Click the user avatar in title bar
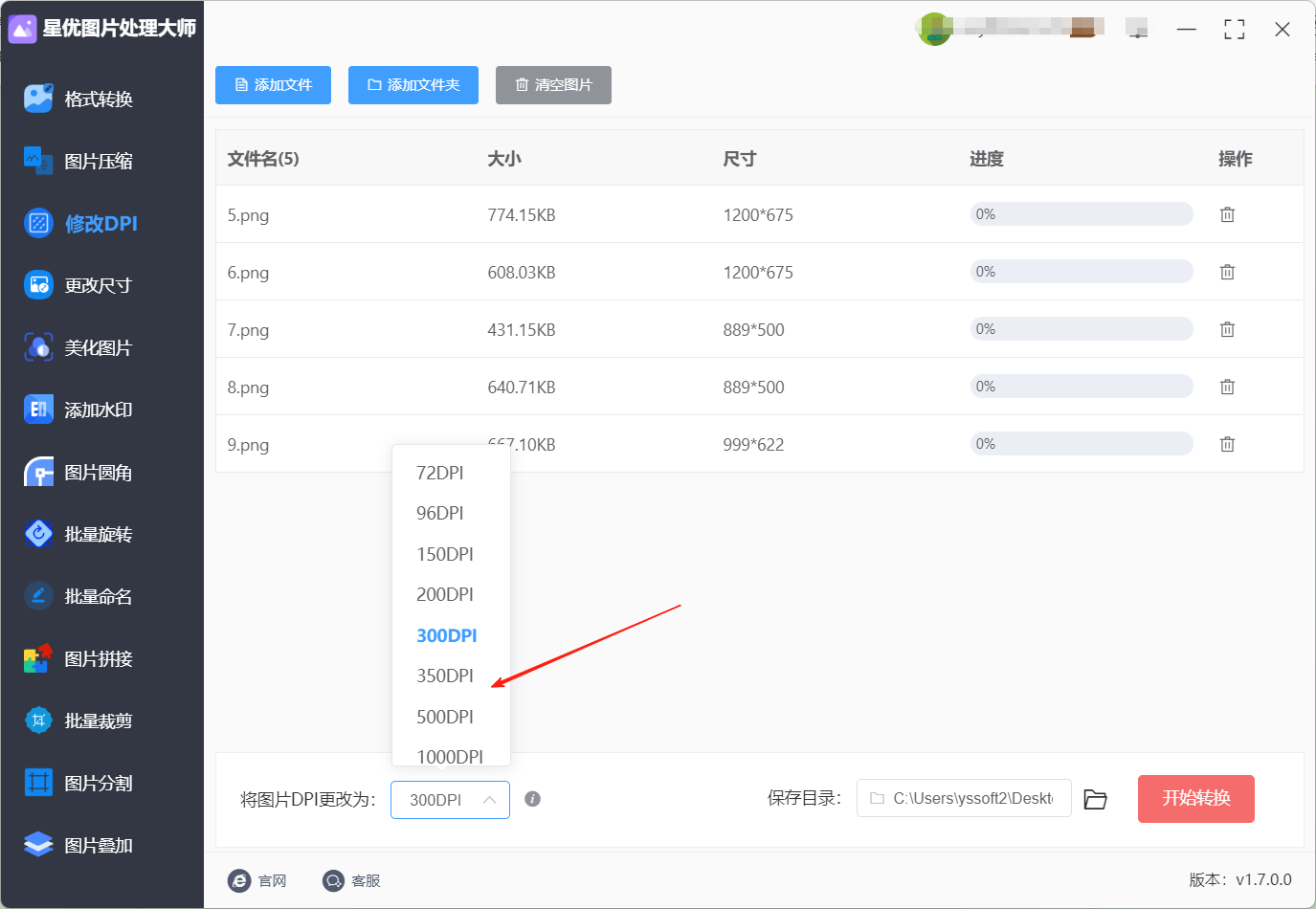1316x909 pixels. click(934, 29)
